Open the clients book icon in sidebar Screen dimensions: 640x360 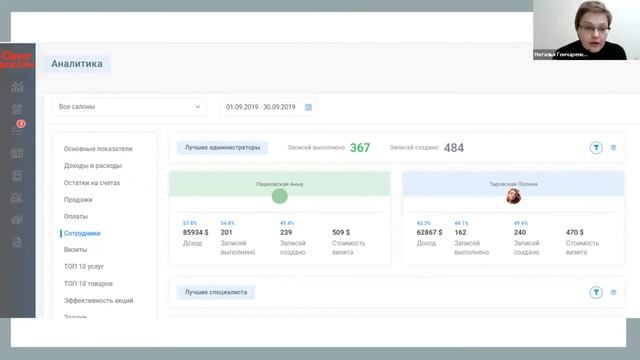tap(17, 176)
